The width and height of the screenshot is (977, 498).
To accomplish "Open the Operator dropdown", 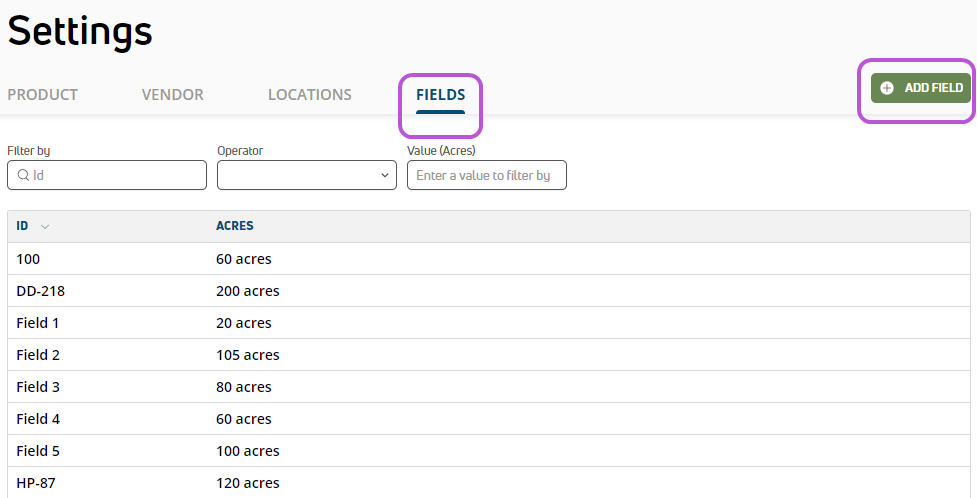I will (x=307, y=175).
